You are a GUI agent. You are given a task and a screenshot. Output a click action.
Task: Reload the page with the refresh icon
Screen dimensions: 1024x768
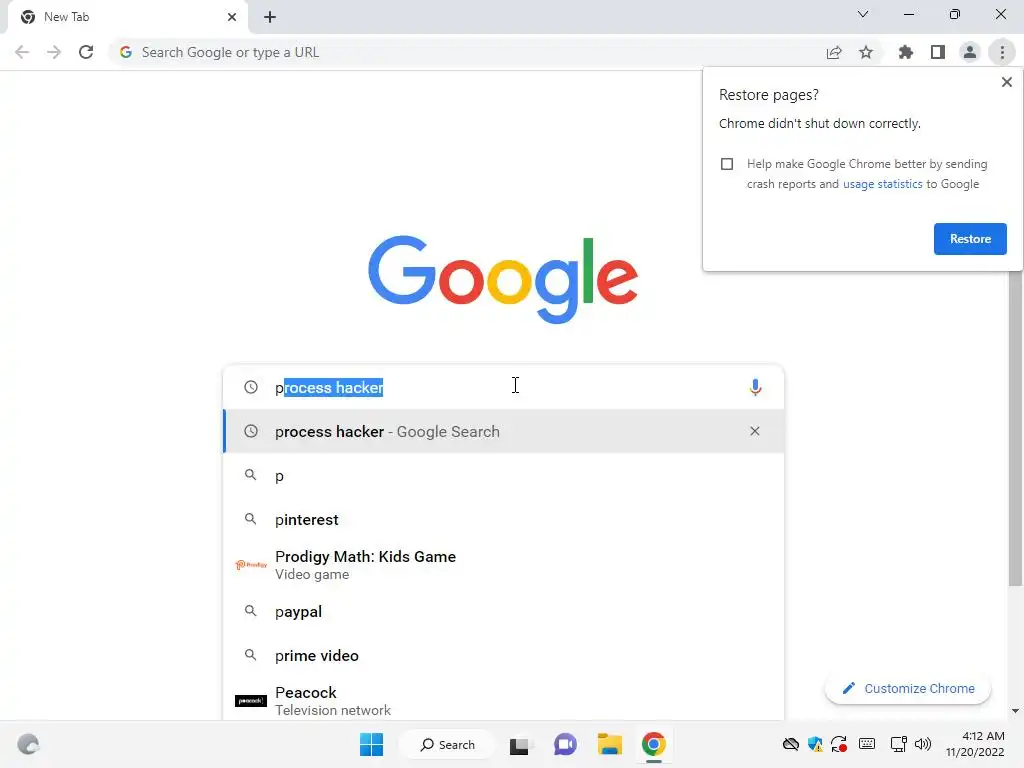pos(86,52)
